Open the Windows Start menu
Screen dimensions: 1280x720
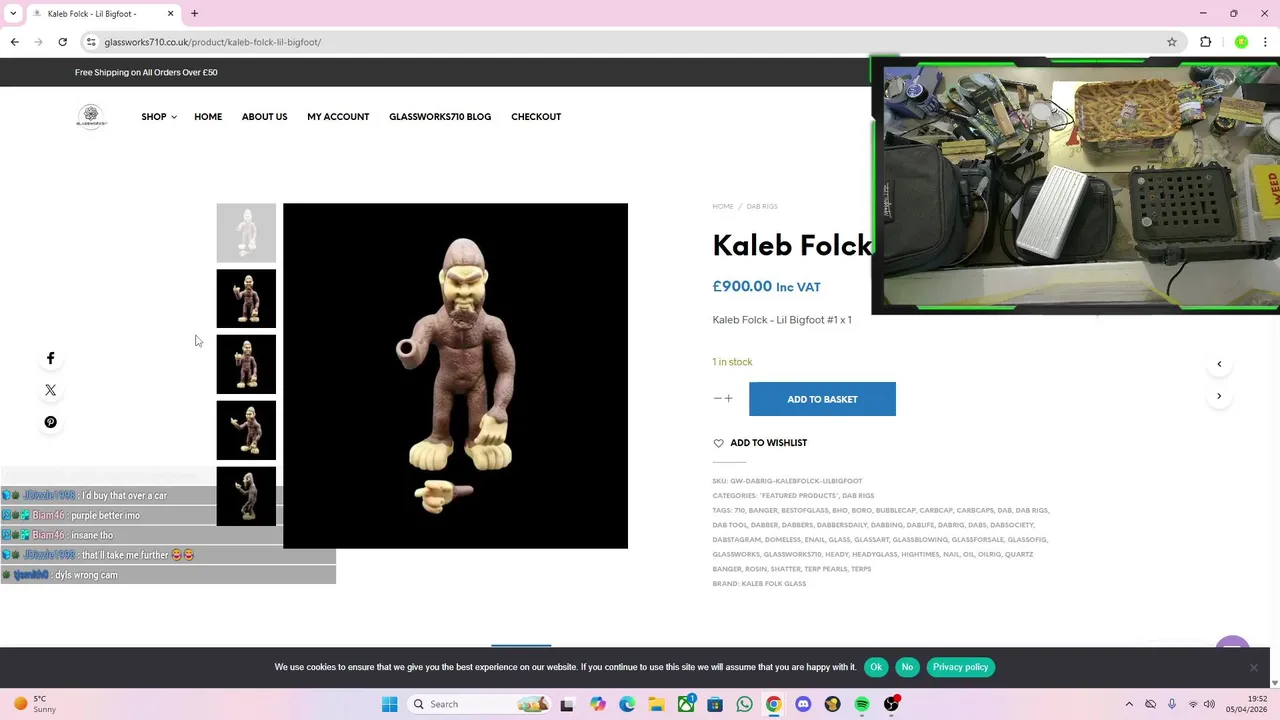(x=390, y=704)
